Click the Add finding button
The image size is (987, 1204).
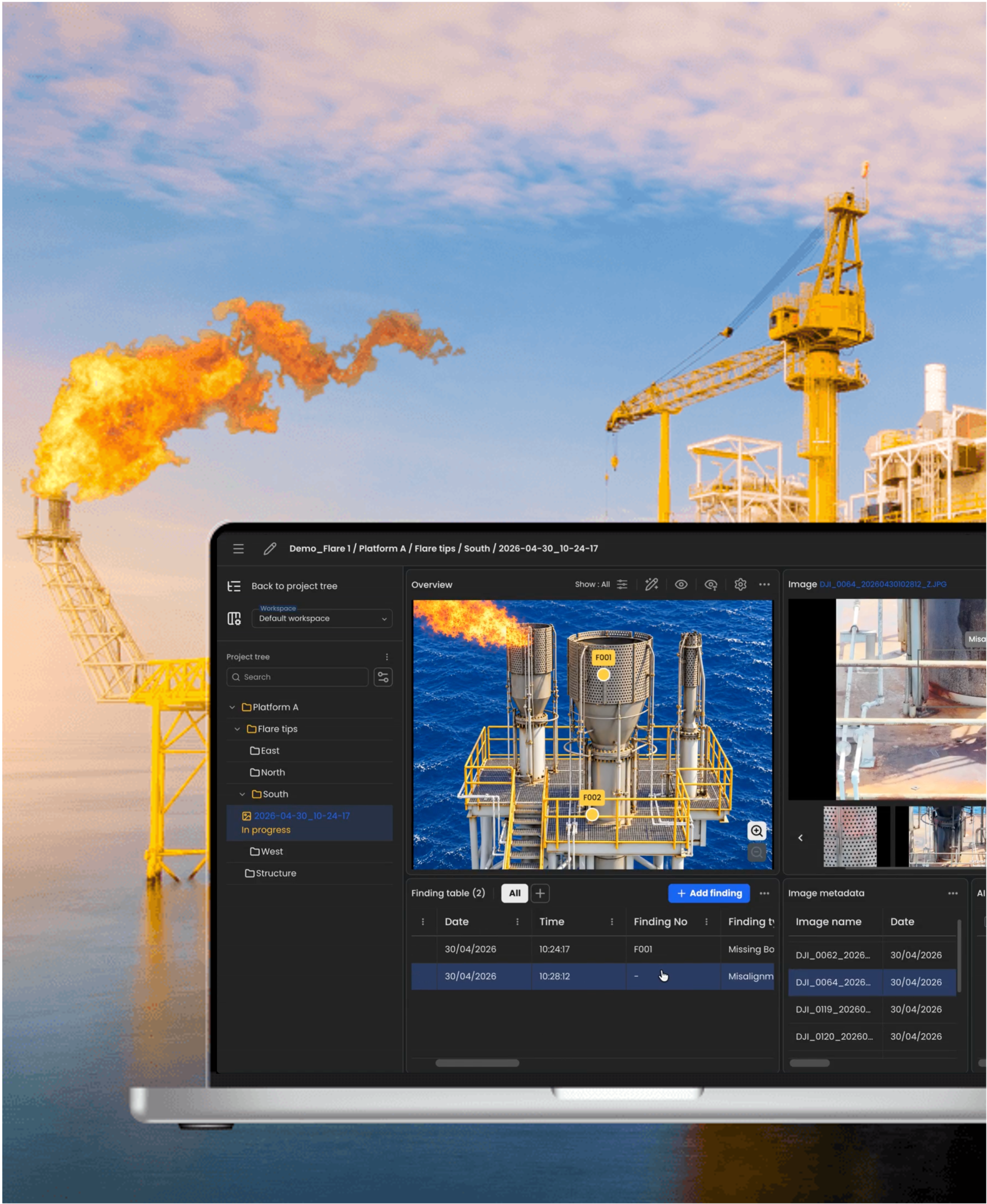click(709, 893)
